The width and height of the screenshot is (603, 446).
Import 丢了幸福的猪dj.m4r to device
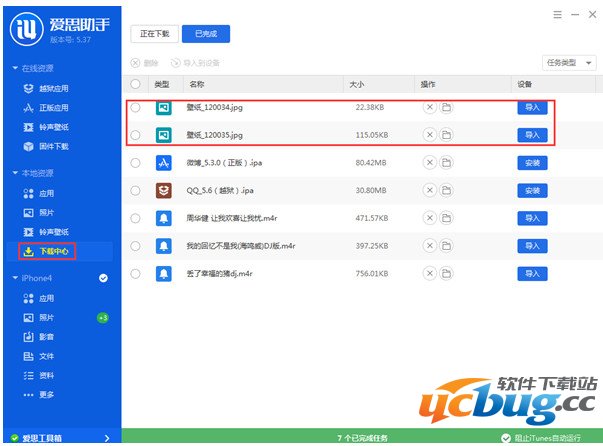point(532,273)
